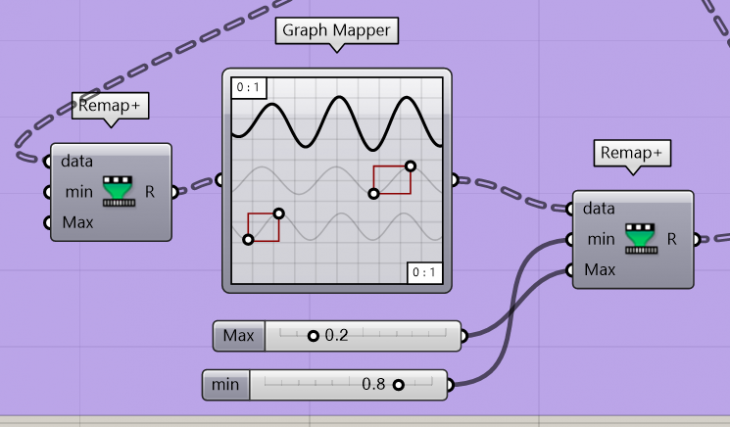Viewport: 730px width, 427px height.
Task: Select the min slider name tab
Action: (x=225, y=385)
